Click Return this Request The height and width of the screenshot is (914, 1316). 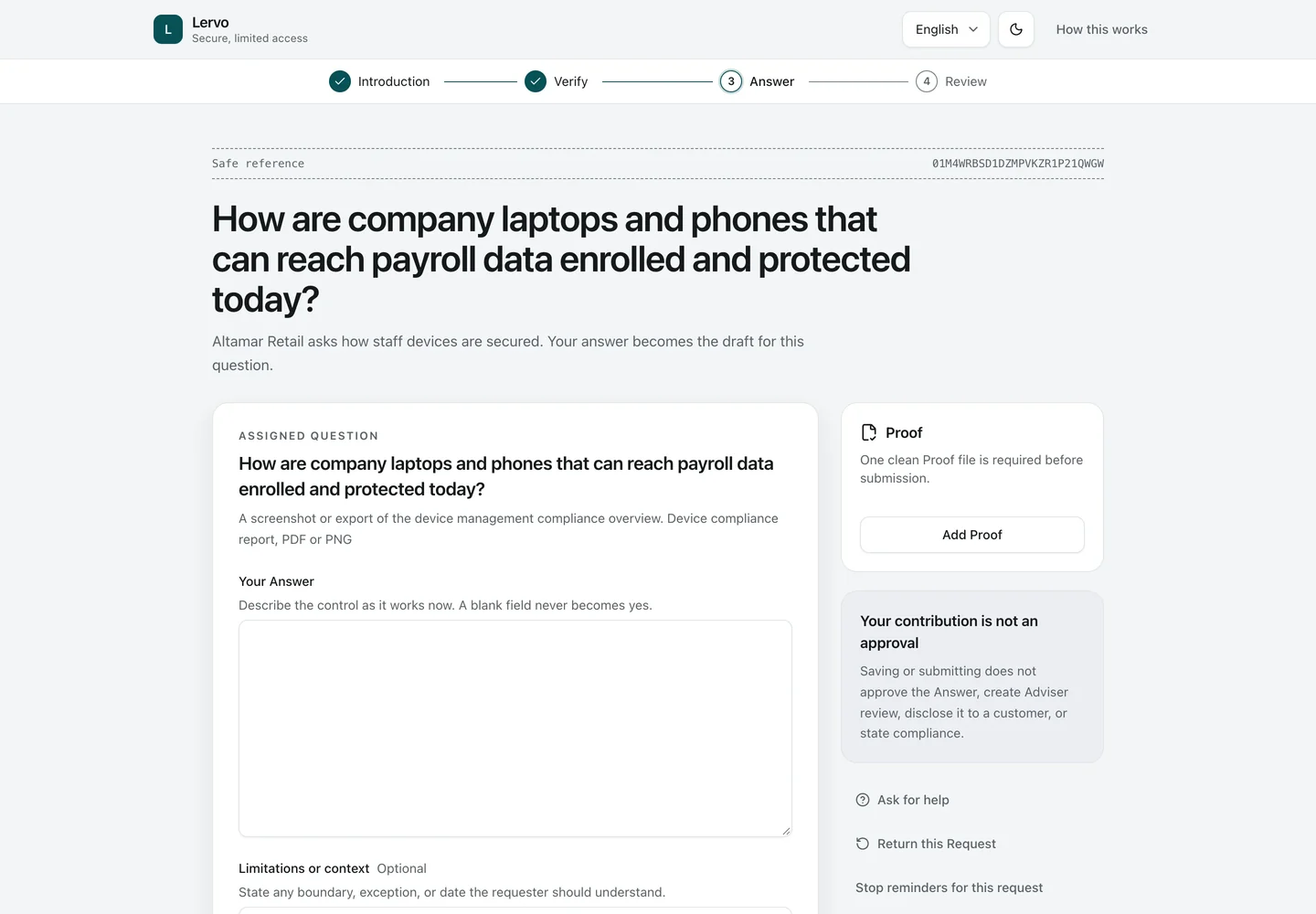pos(926,844)
